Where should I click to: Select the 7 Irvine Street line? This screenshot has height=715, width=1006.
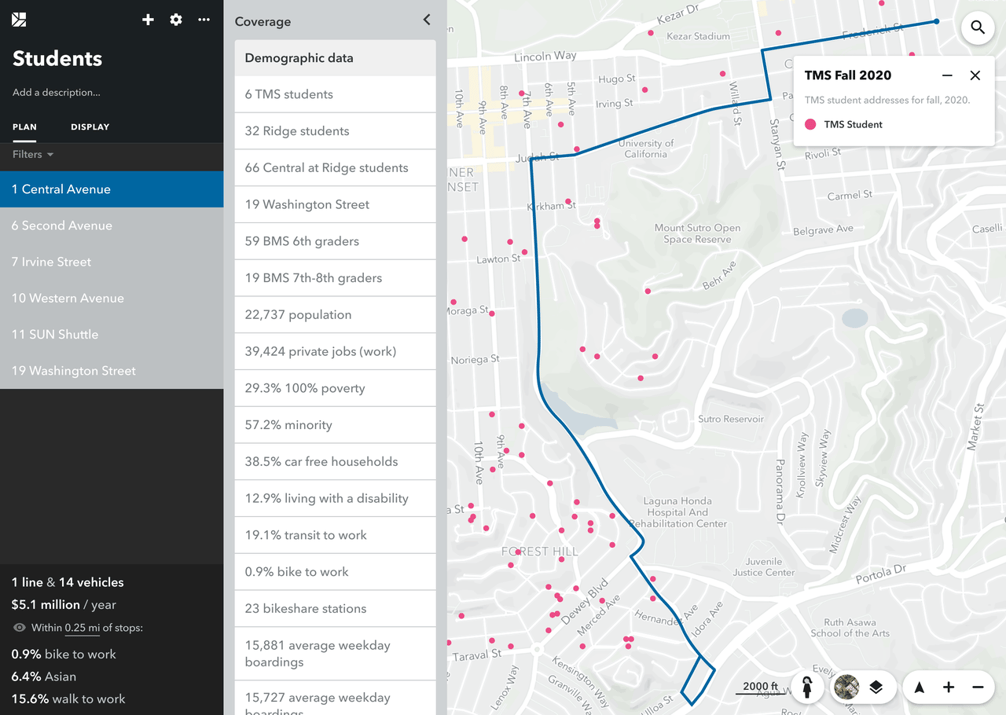click(x=112, y=262)
